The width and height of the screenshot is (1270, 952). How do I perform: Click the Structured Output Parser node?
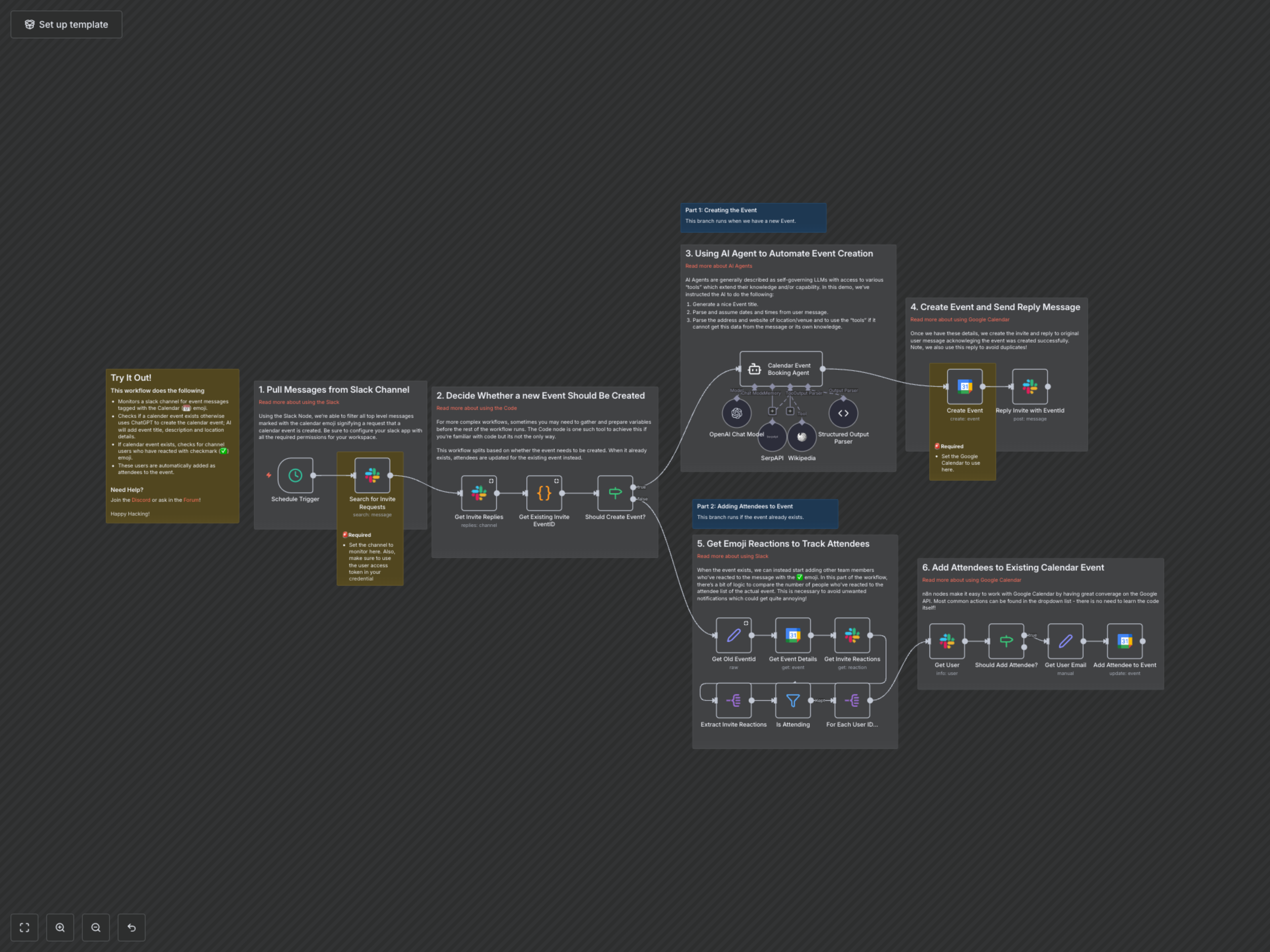click(x=843, y=413)
